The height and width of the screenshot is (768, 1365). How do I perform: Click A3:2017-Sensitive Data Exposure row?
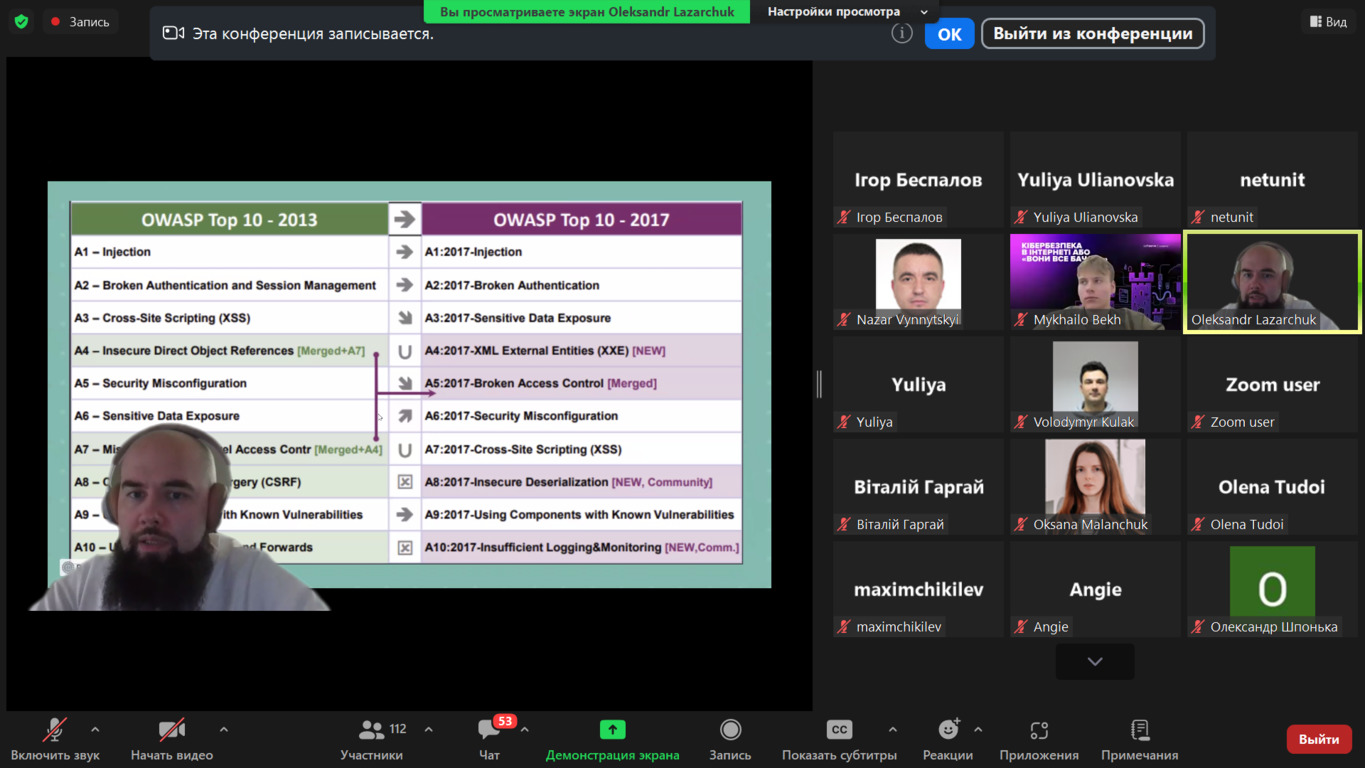click(581, 318)
